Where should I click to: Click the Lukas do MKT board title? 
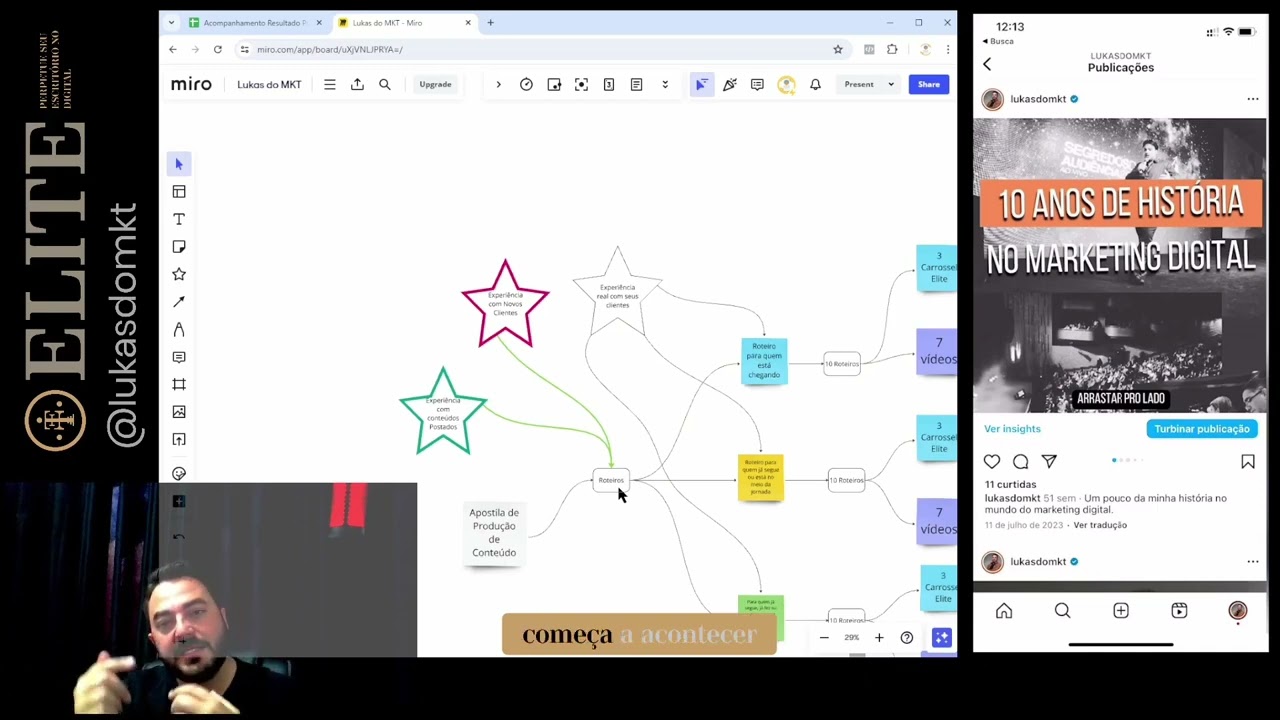click(269, 85)
